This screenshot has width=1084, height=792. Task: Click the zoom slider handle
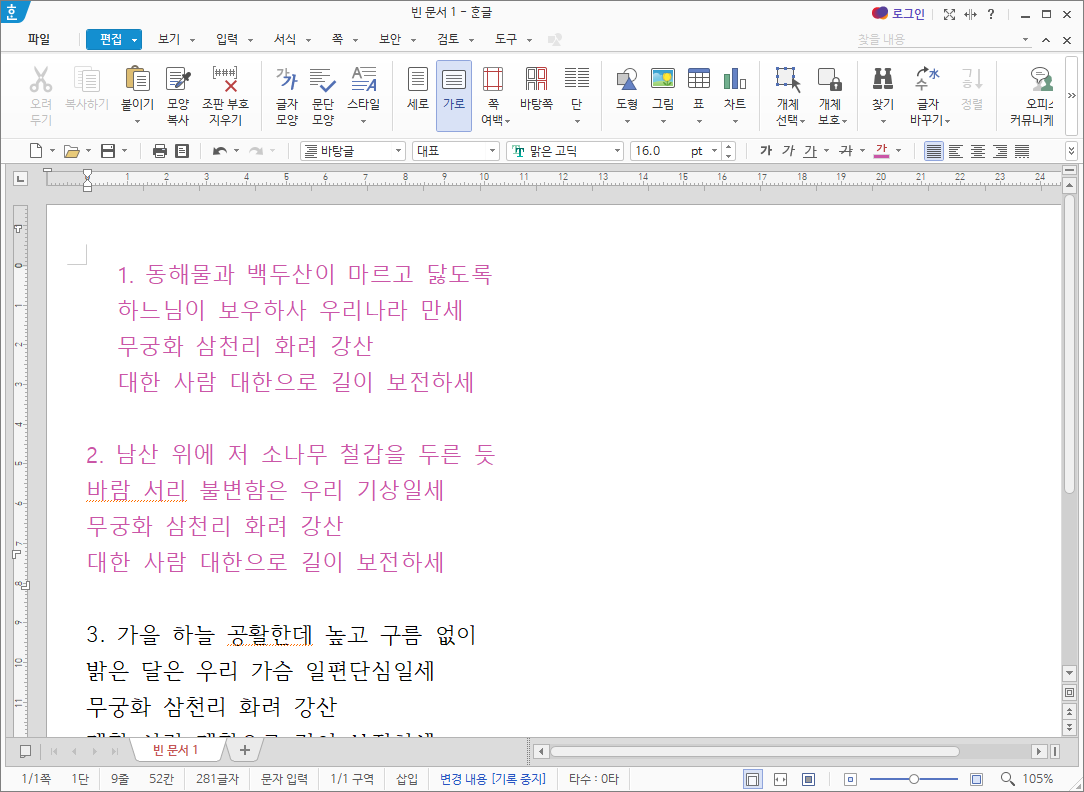point(914,779)
